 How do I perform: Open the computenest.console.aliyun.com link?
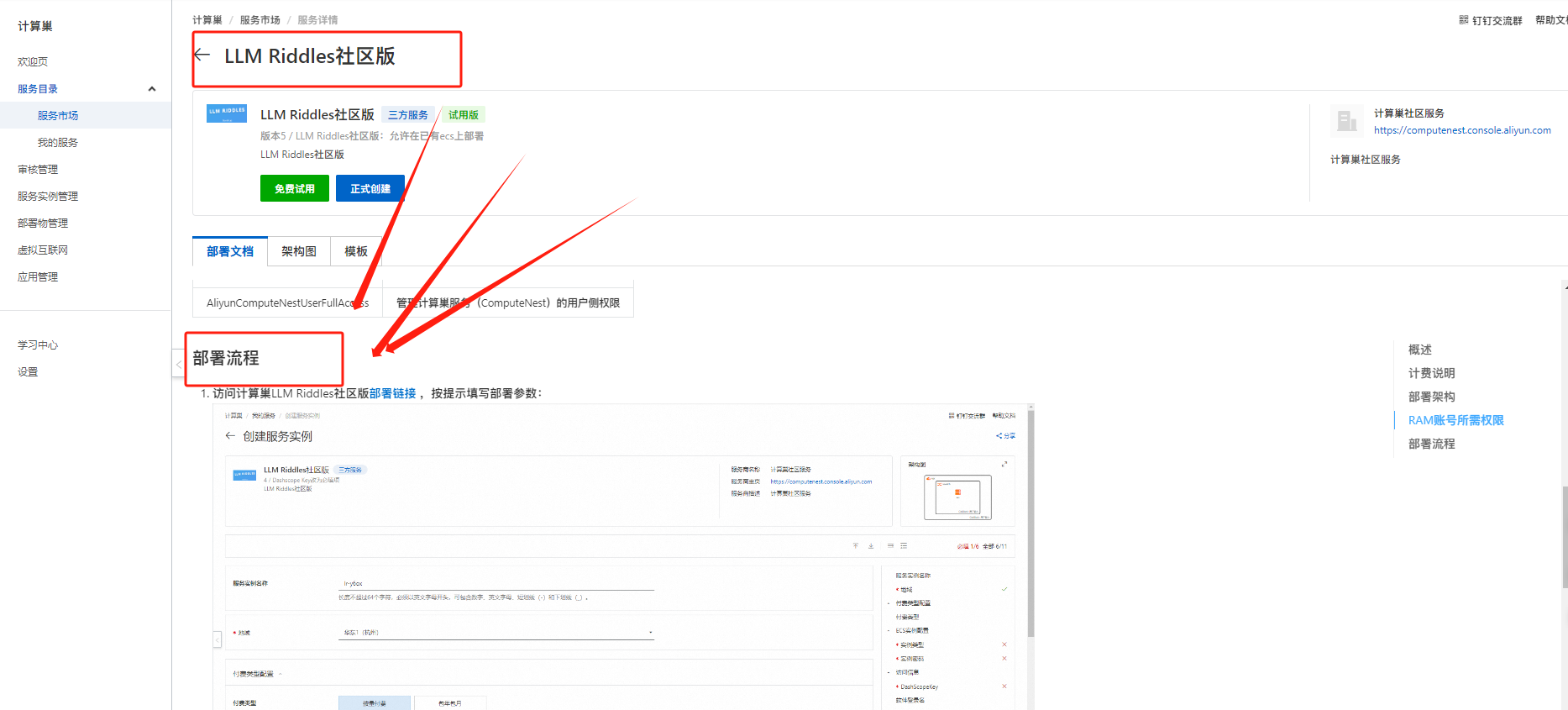(1462, 130)
